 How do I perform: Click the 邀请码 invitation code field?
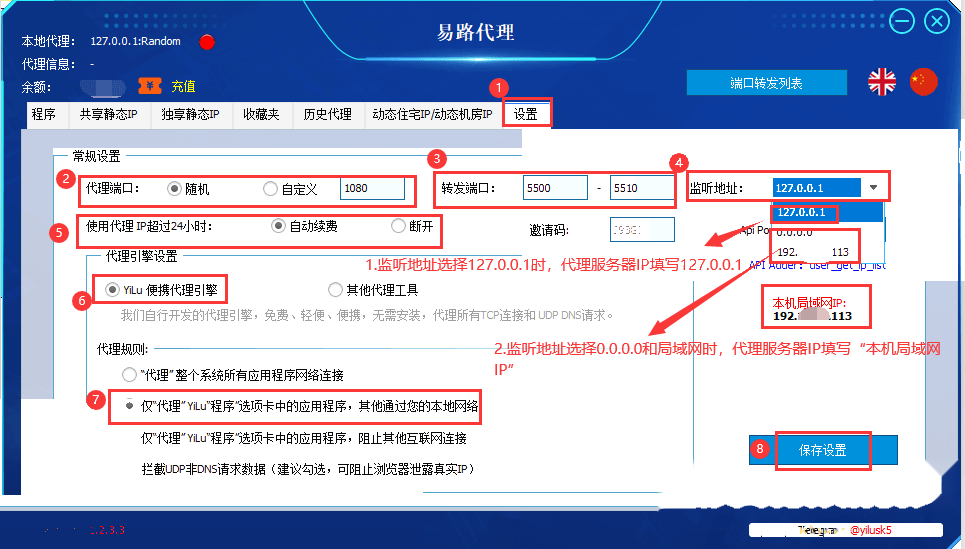642,230
